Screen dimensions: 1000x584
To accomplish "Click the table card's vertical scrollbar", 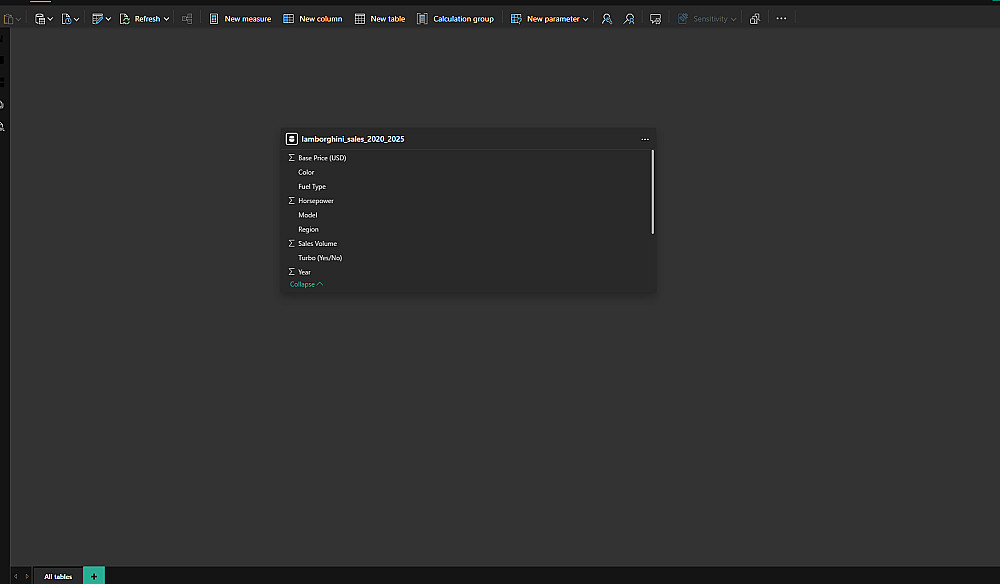I will [x=652, y=192].
